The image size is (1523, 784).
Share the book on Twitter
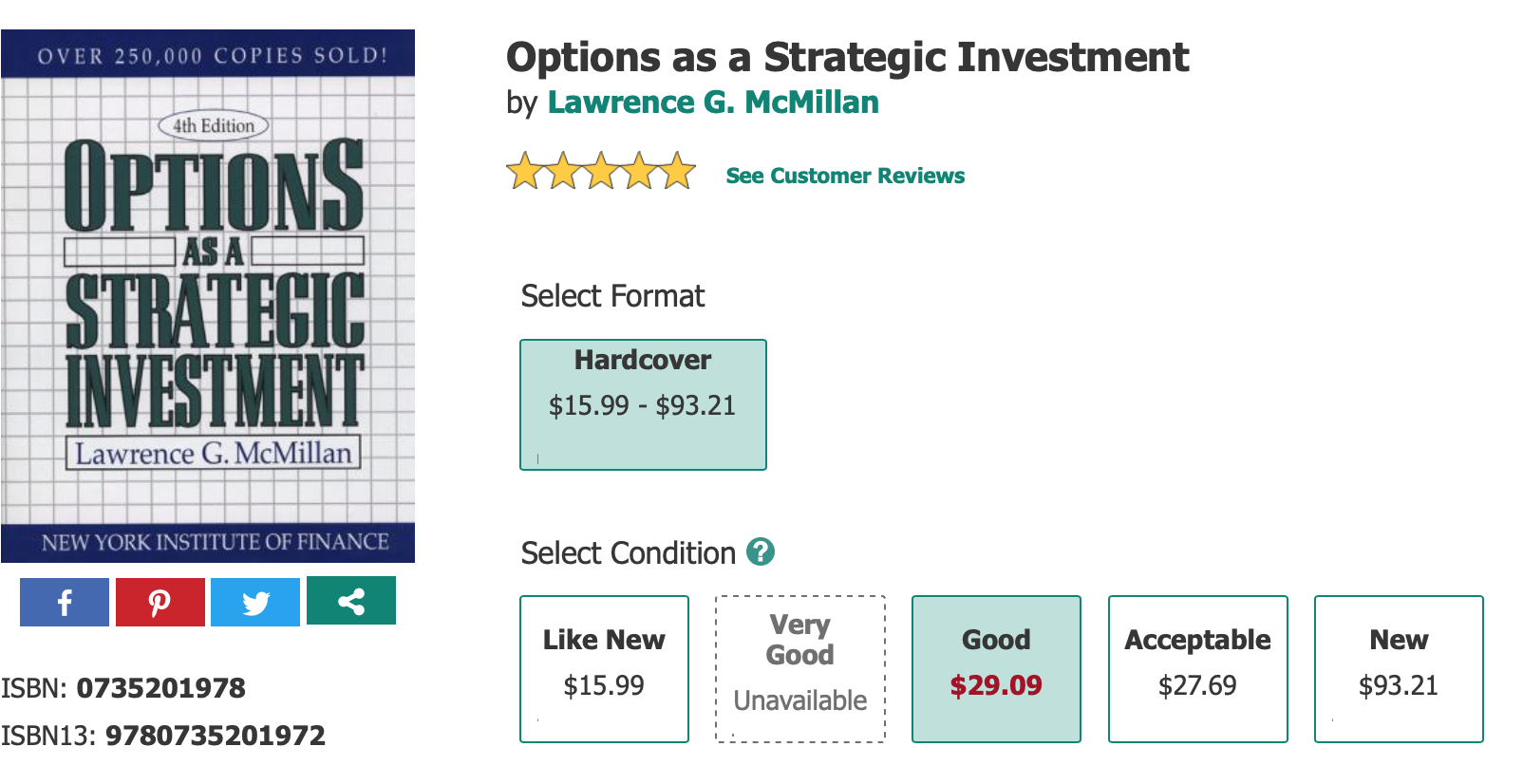click(x=255, y=602)
